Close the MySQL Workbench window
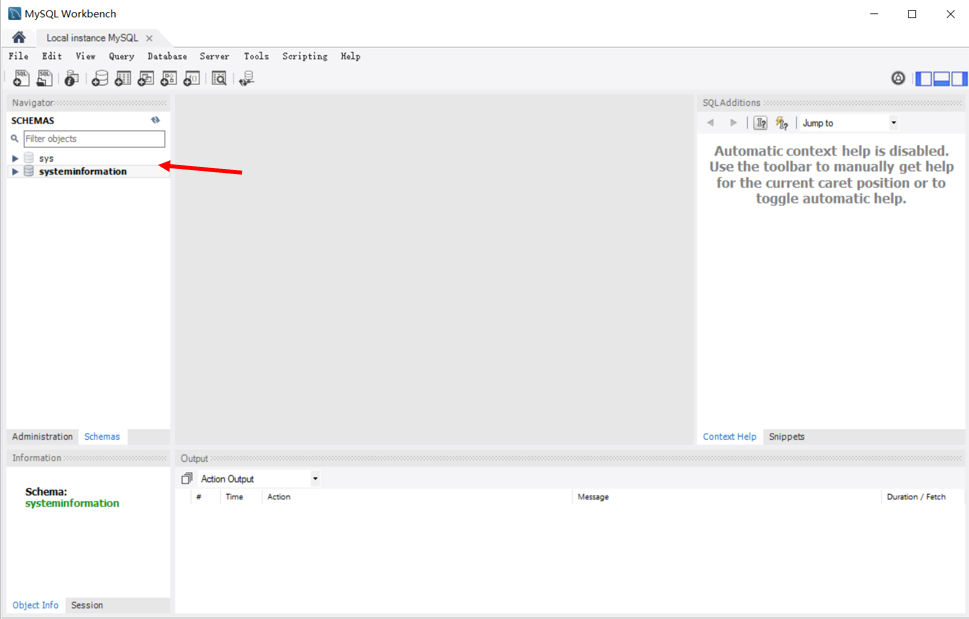969x619 pixels. click(950, 14)
